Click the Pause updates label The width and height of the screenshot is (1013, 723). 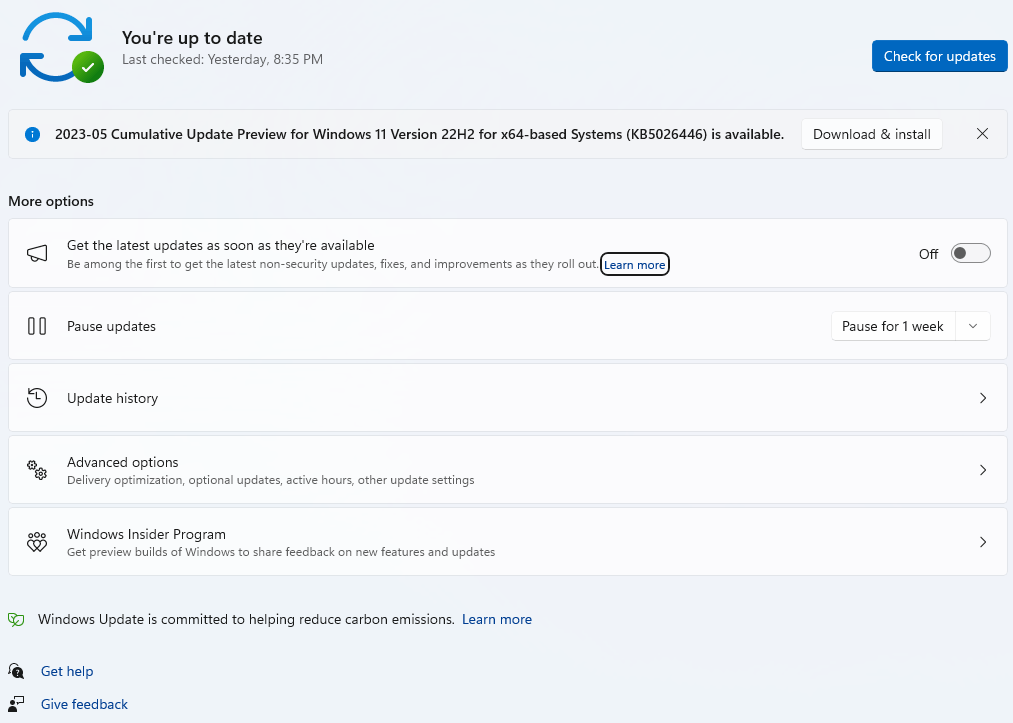111,326
